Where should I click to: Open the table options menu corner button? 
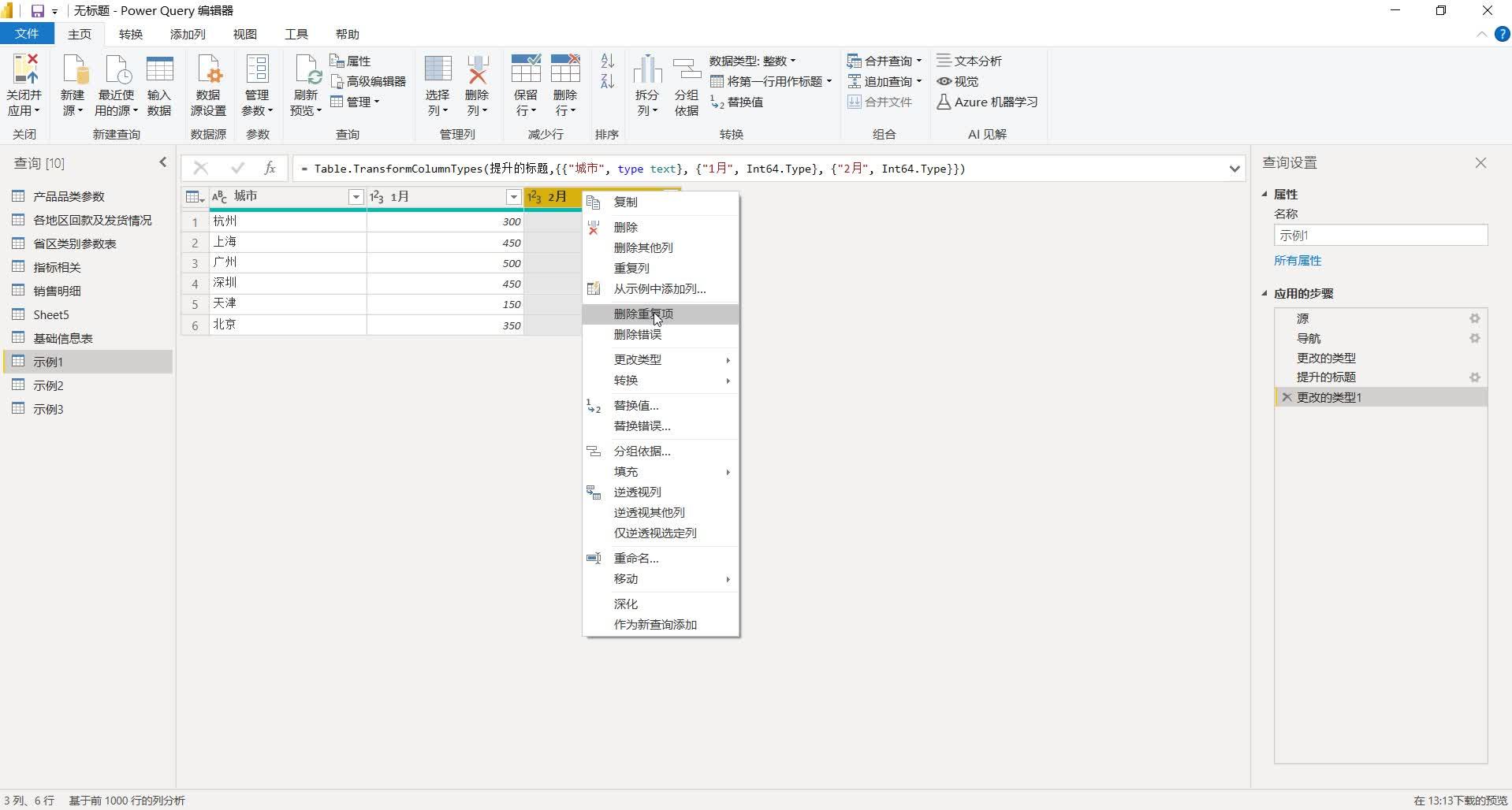click(x=194, y=197)
